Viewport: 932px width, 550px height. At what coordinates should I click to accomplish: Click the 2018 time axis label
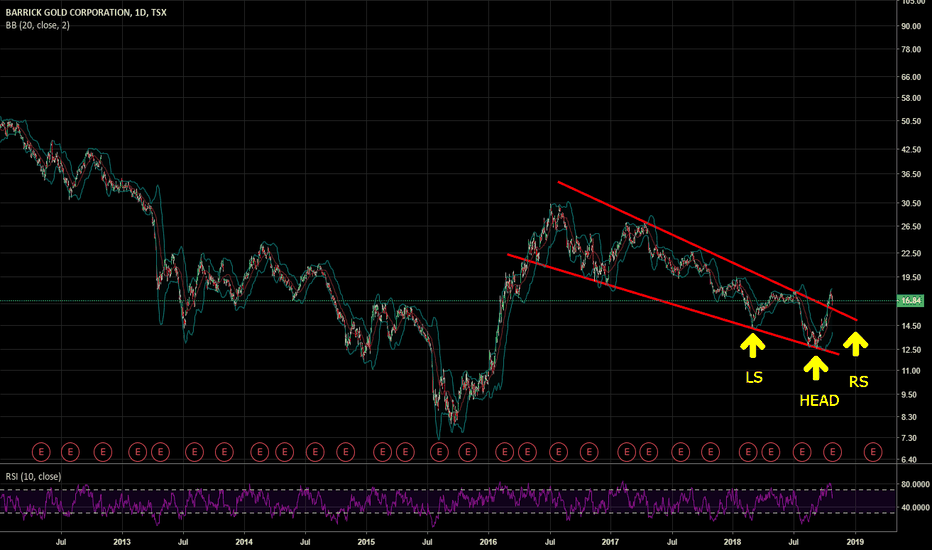click(732, 542)
